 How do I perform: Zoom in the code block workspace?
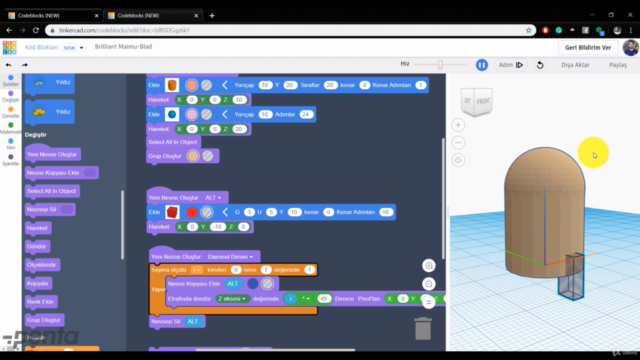coord(429,266)
